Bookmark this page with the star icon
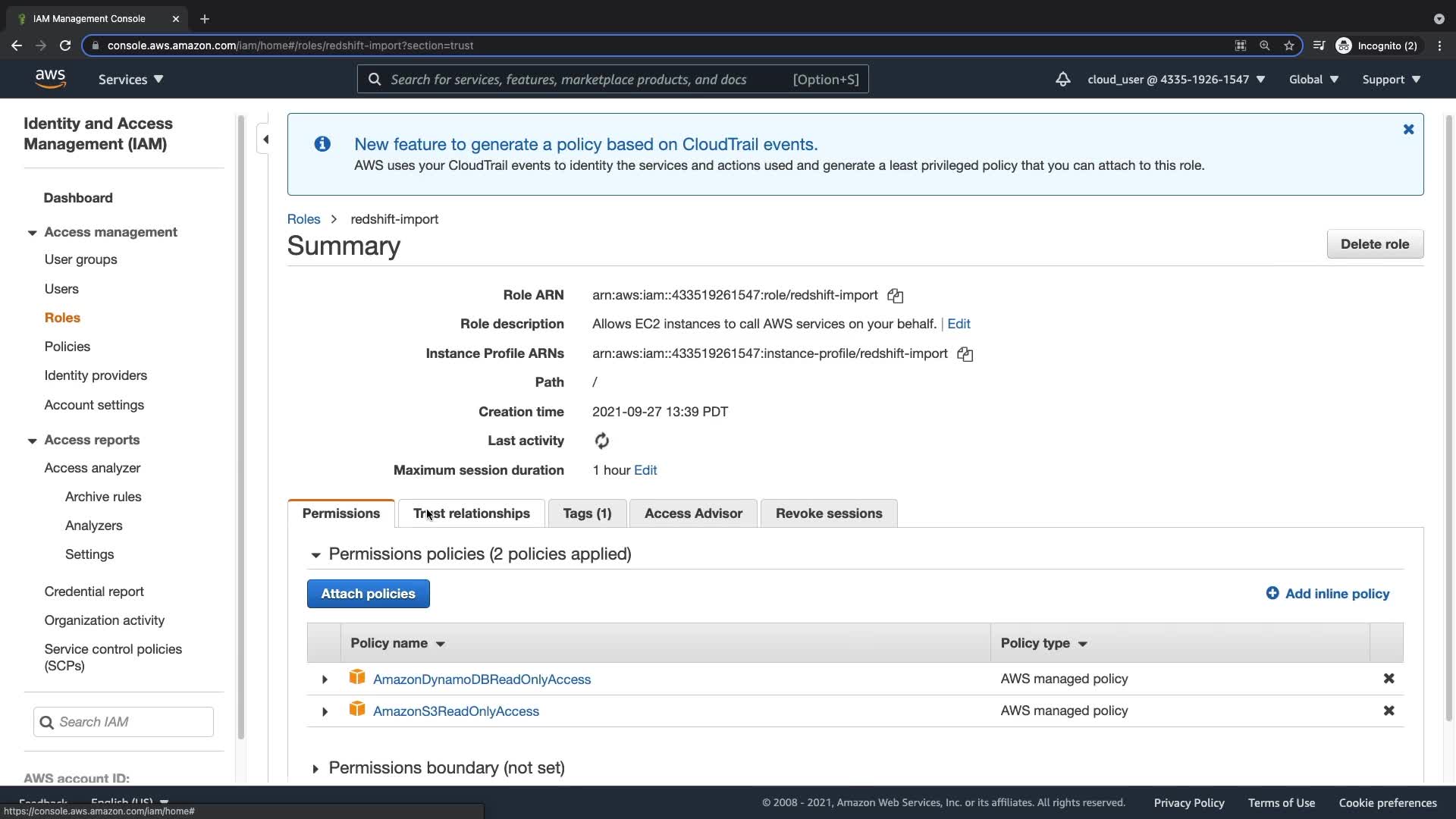The width and height of the screenshot is (1456, 819). (x=1288, y=45)
